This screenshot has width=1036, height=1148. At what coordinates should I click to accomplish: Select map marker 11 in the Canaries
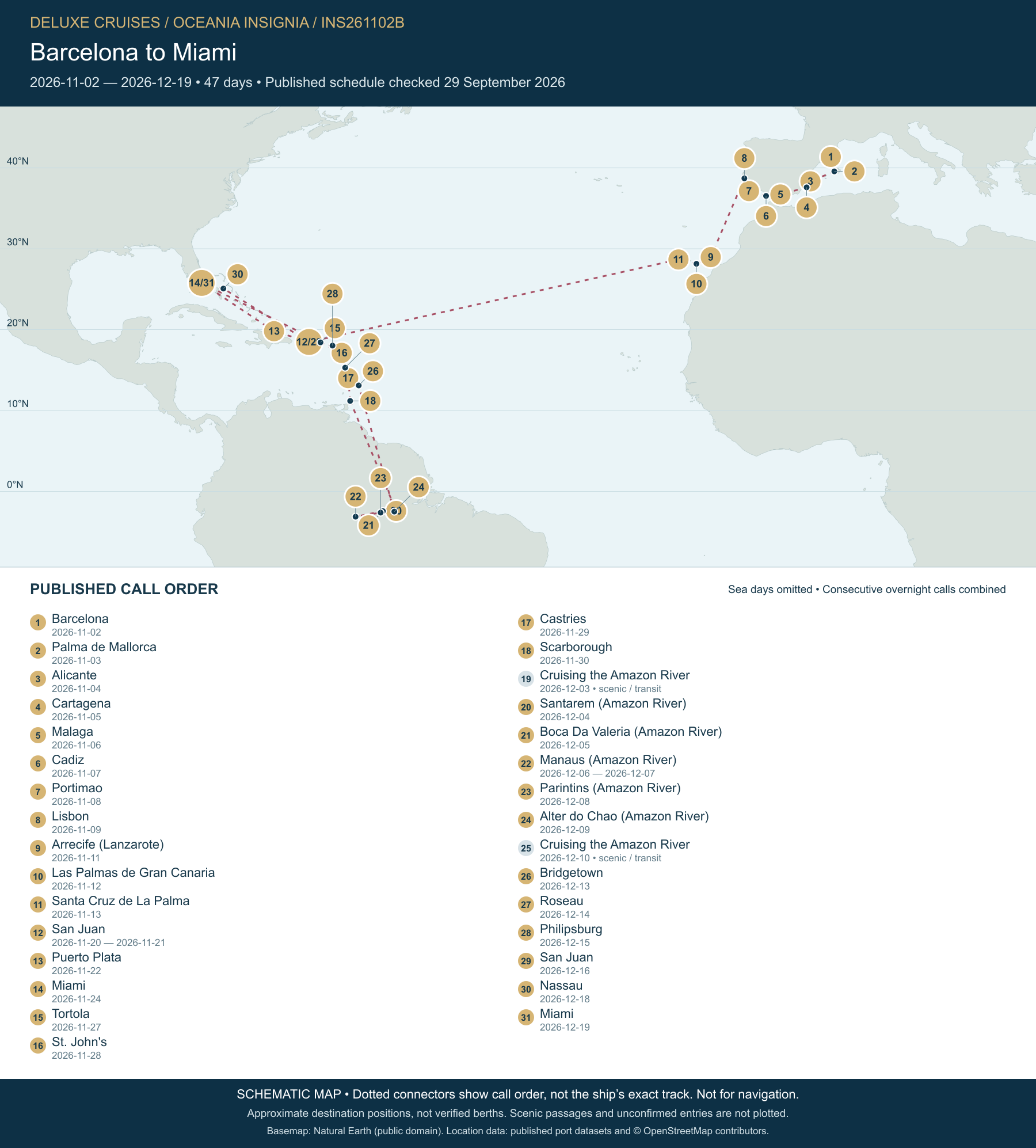(x=679, y=260)
